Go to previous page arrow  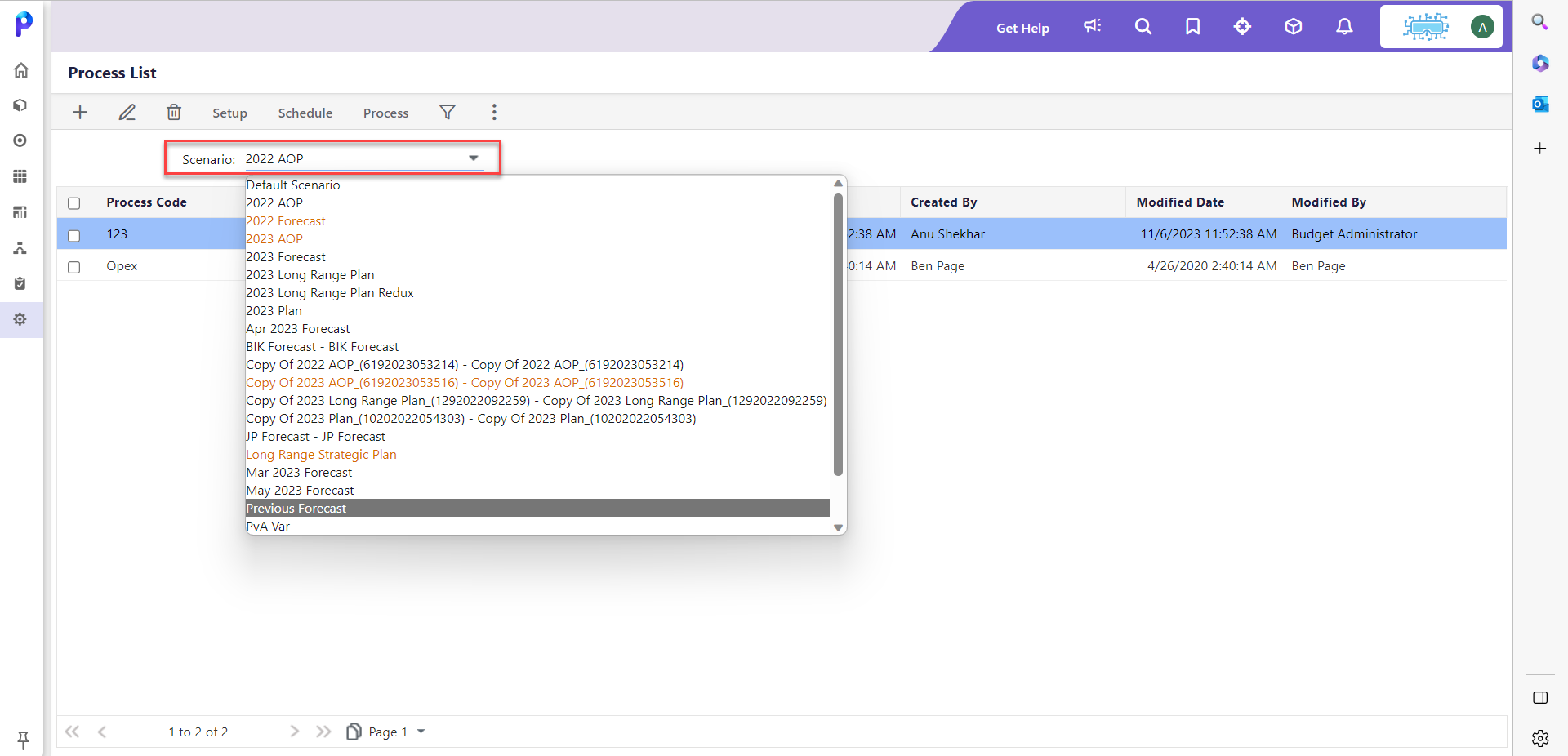pos(102,732)
